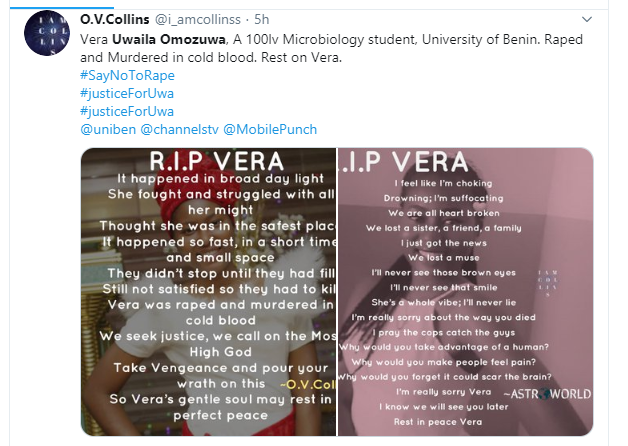Click 'Rest in peace Vera' line in pink image
The width and height of the screenshot is (628, 446).
click(x=438, y=422)
